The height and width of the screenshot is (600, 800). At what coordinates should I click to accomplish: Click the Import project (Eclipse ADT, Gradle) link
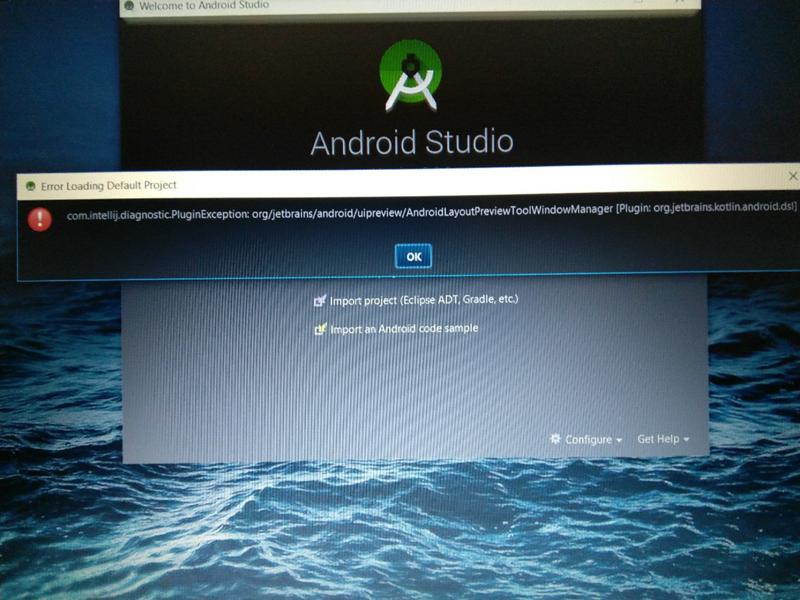point(423,299)
